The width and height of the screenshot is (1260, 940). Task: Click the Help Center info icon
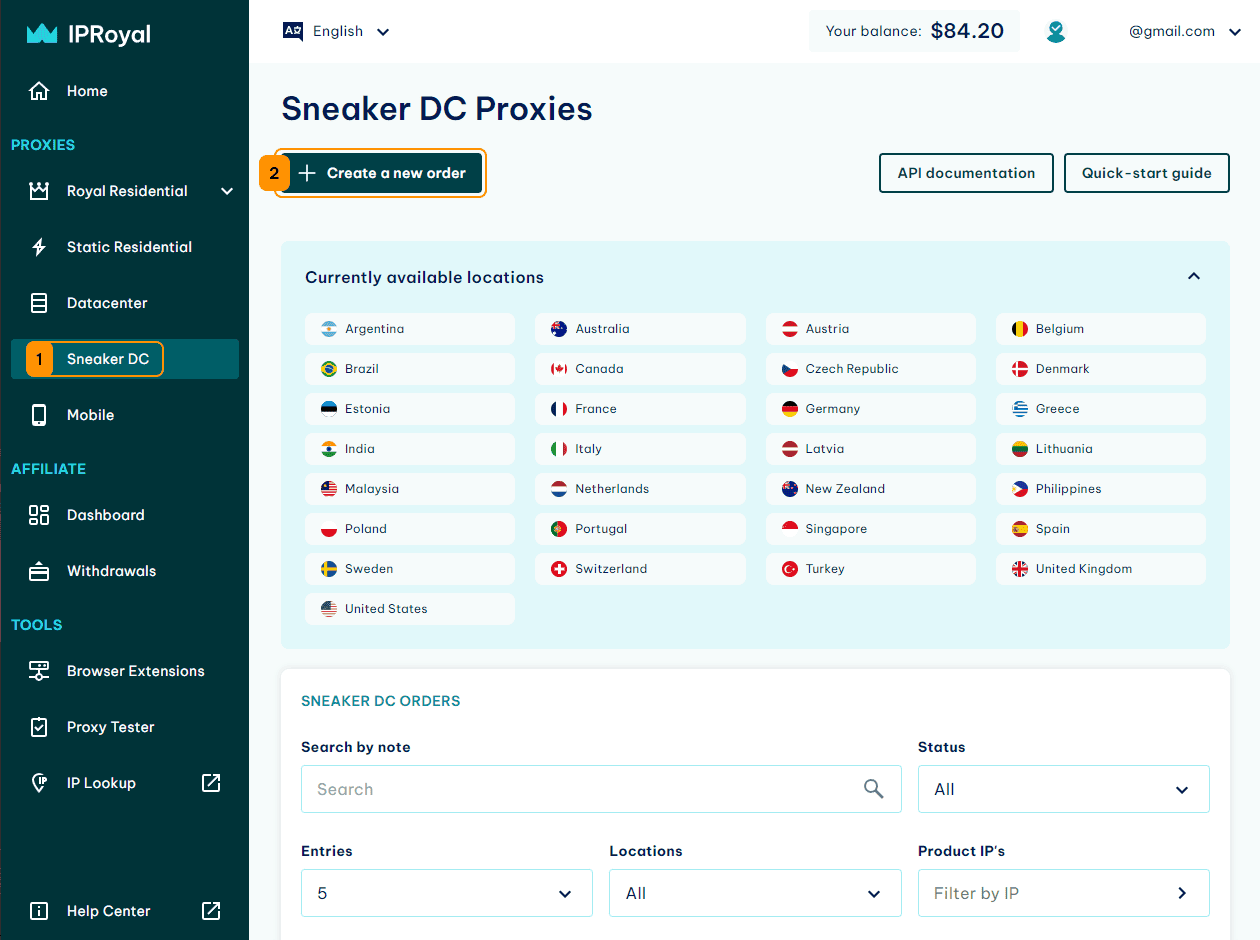point(39,911)
